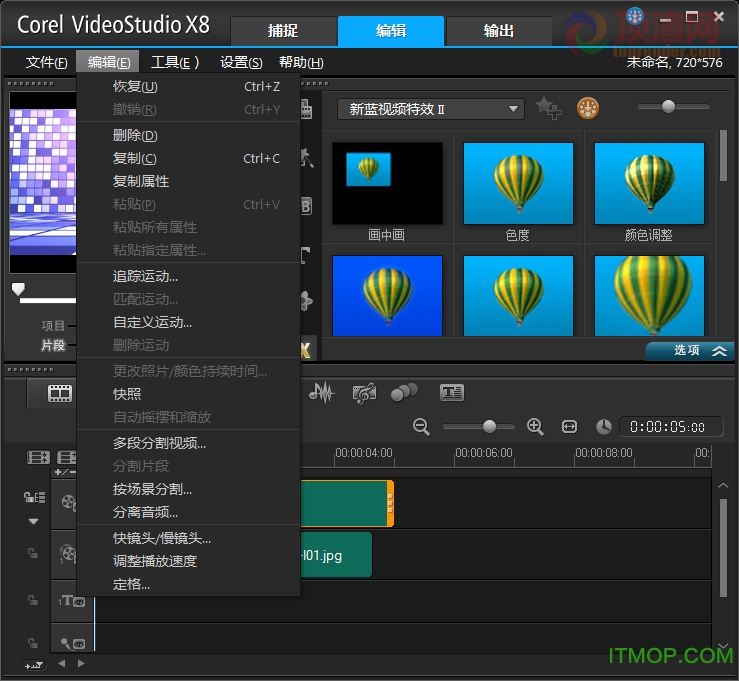739x681 pixels.
Task: Click the orange film reel icon
Action: 588,108
